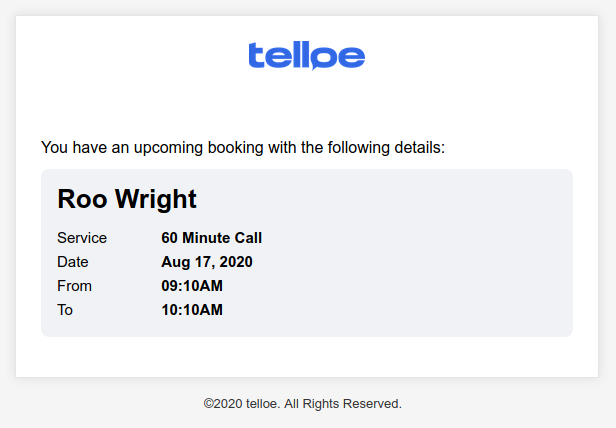The image size is (616, 428).
Task: Select the 10:10AM end time
Action: [192, 310]
